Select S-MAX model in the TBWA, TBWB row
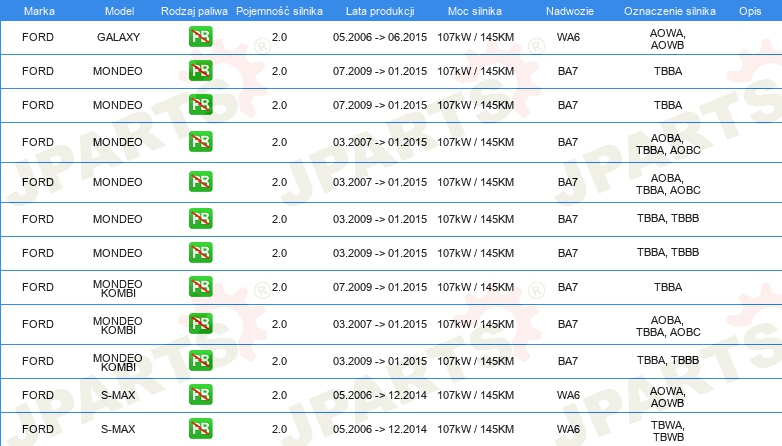Screen dimensions: 782x446 coord(118,429)
